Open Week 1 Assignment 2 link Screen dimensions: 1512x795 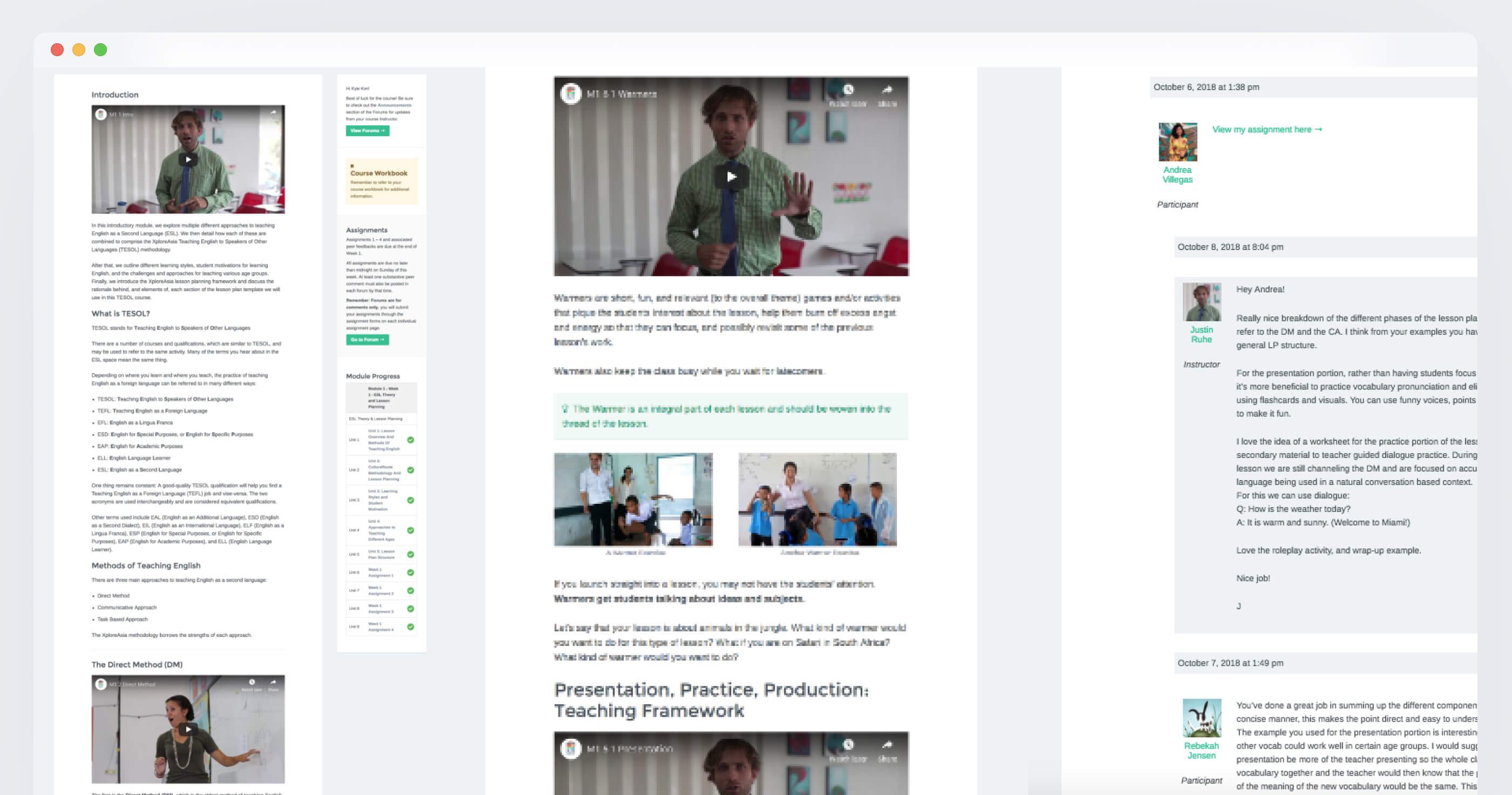click(381, 591)
